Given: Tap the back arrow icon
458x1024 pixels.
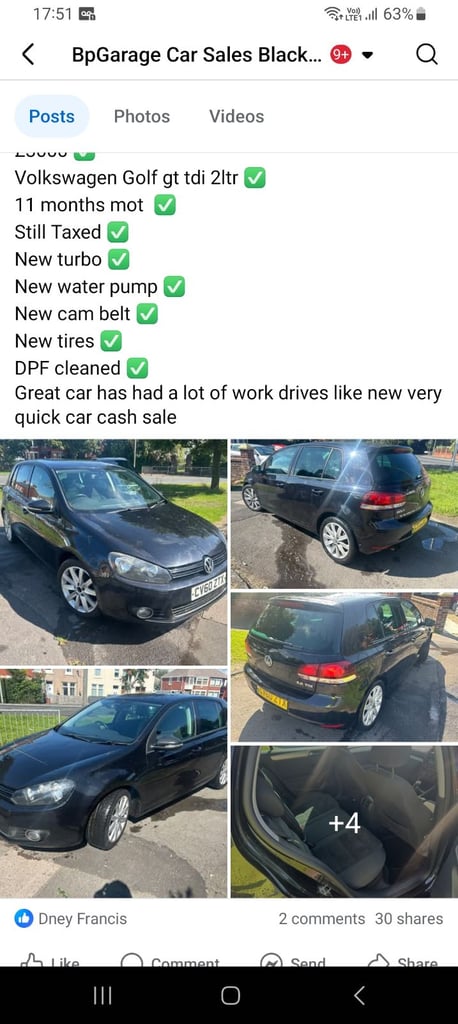Looking at the screenshot, I should (x=27, y=55).
